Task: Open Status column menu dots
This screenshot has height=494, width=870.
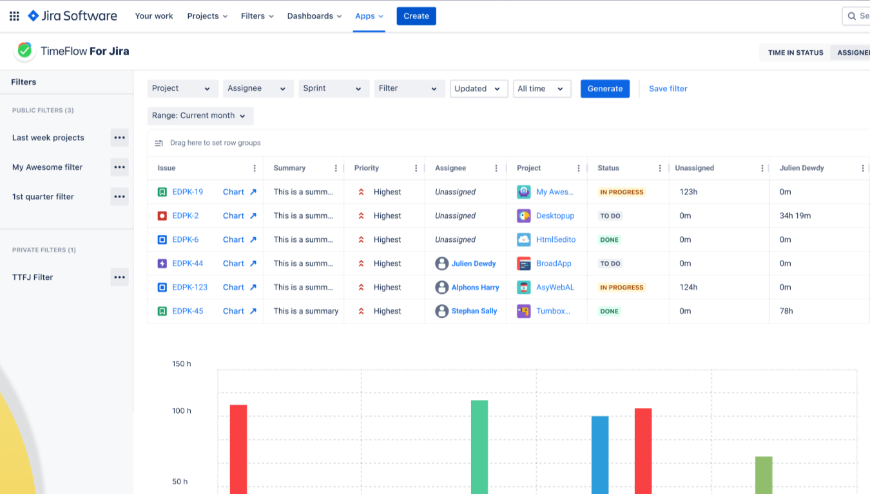Action: coord(660,168)
